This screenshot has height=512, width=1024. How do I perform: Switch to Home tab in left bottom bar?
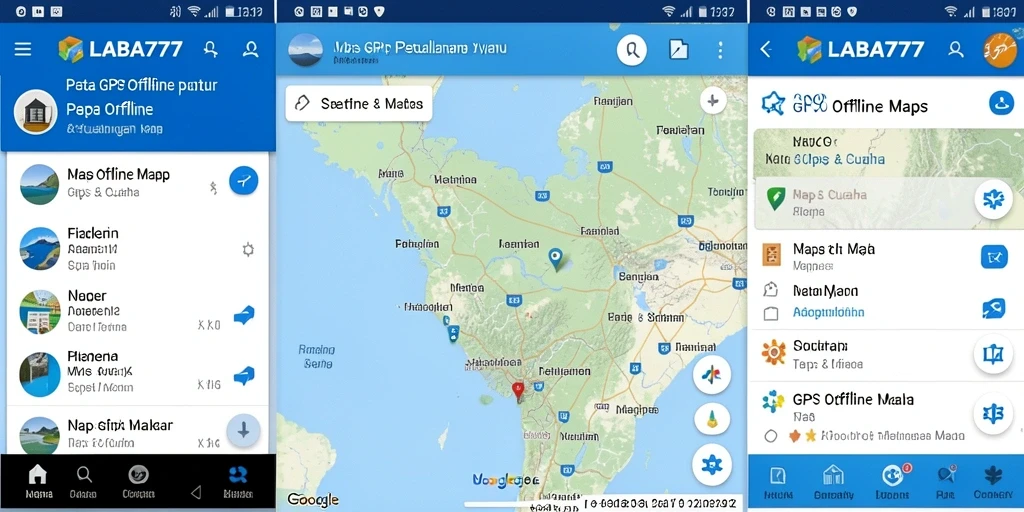point(39,482)
